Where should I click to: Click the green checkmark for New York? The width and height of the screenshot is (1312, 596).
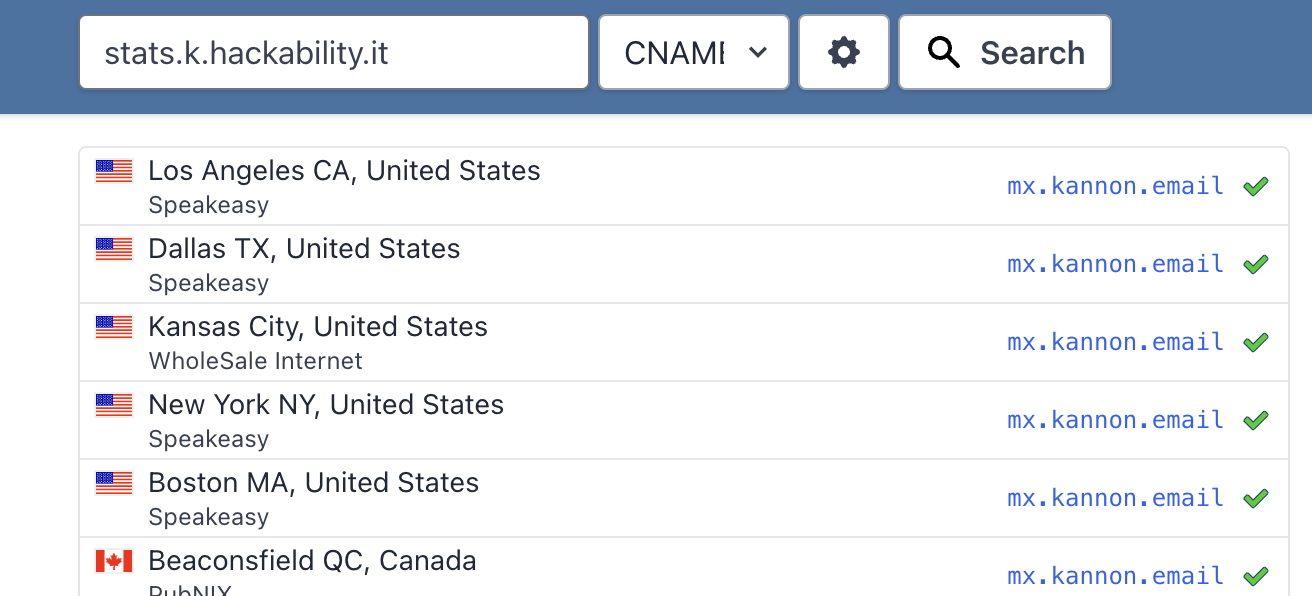click(1255, 420)
